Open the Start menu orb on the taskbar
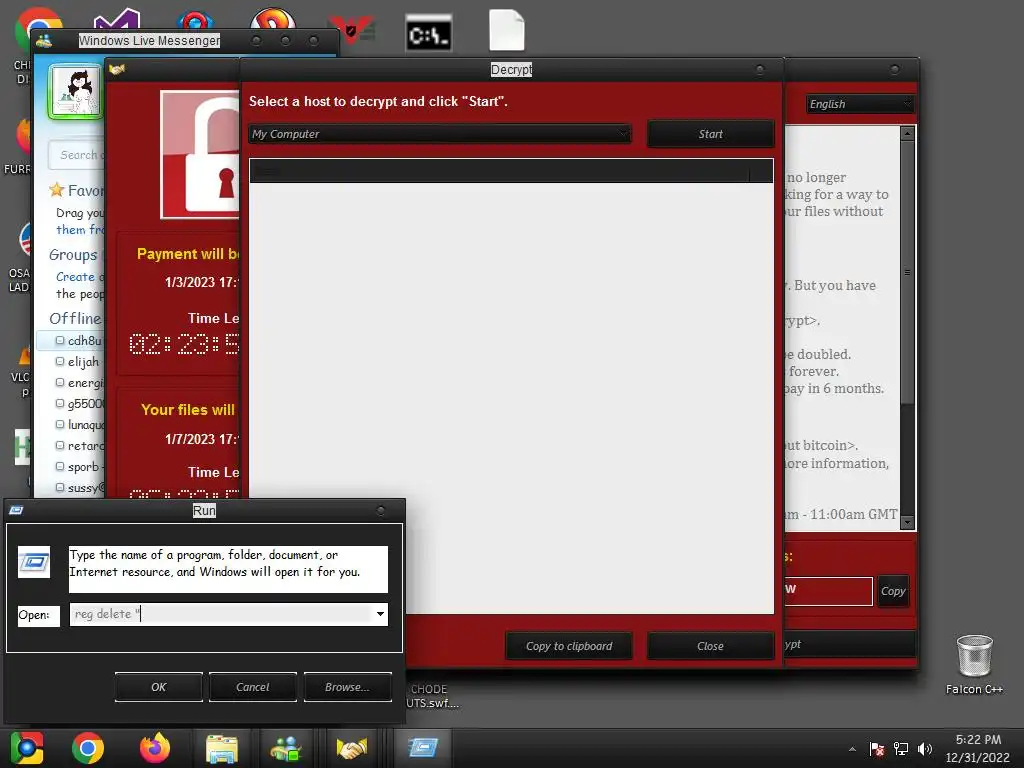The width and height of the screenshot is (1024, 768). [27, 748]
